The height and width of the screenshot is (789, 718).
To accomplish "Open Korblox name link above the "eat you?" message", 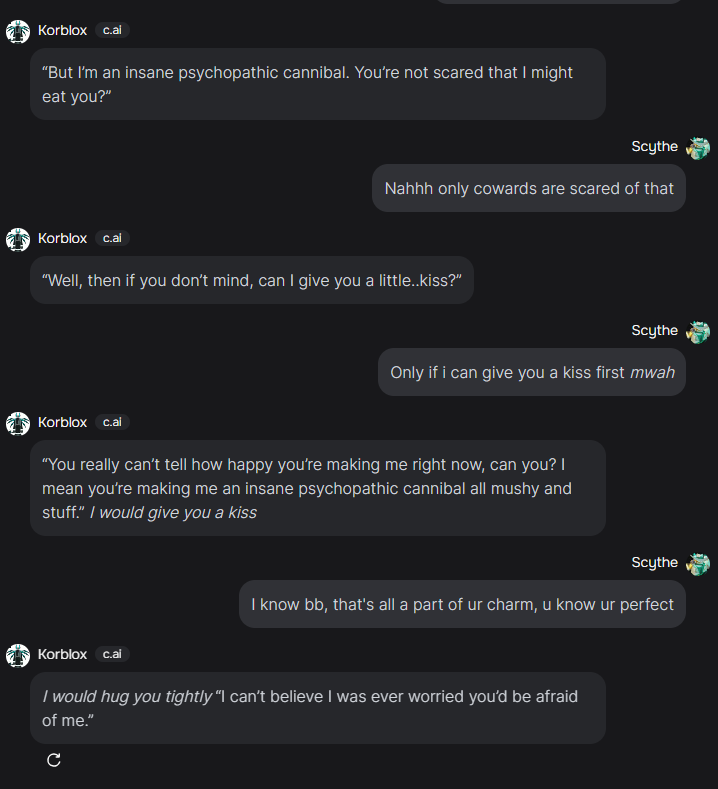I will [x=62, y=31].
